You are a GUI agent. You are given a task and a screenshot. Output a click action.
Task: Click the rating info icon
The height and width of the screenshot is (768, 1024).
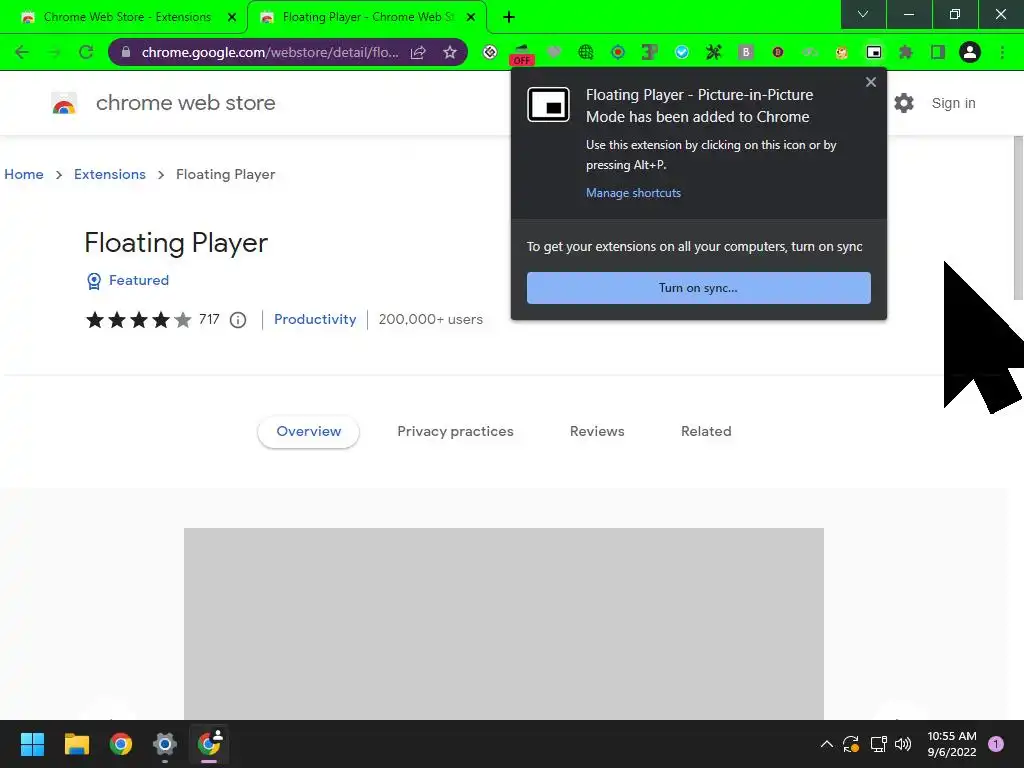pyautogui.click(x=238, y=320)
